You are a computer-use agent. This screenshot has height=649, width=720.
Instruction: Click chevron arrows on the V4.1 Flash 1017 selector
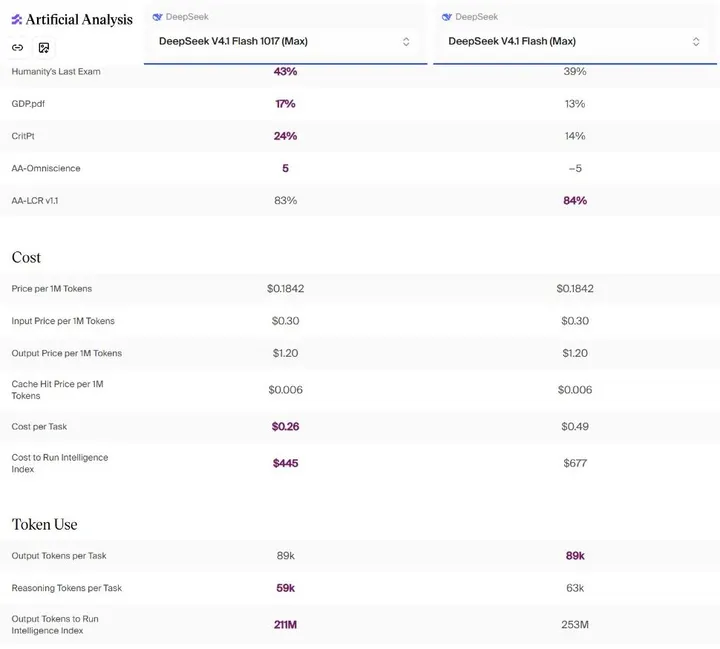coord(406,42)
